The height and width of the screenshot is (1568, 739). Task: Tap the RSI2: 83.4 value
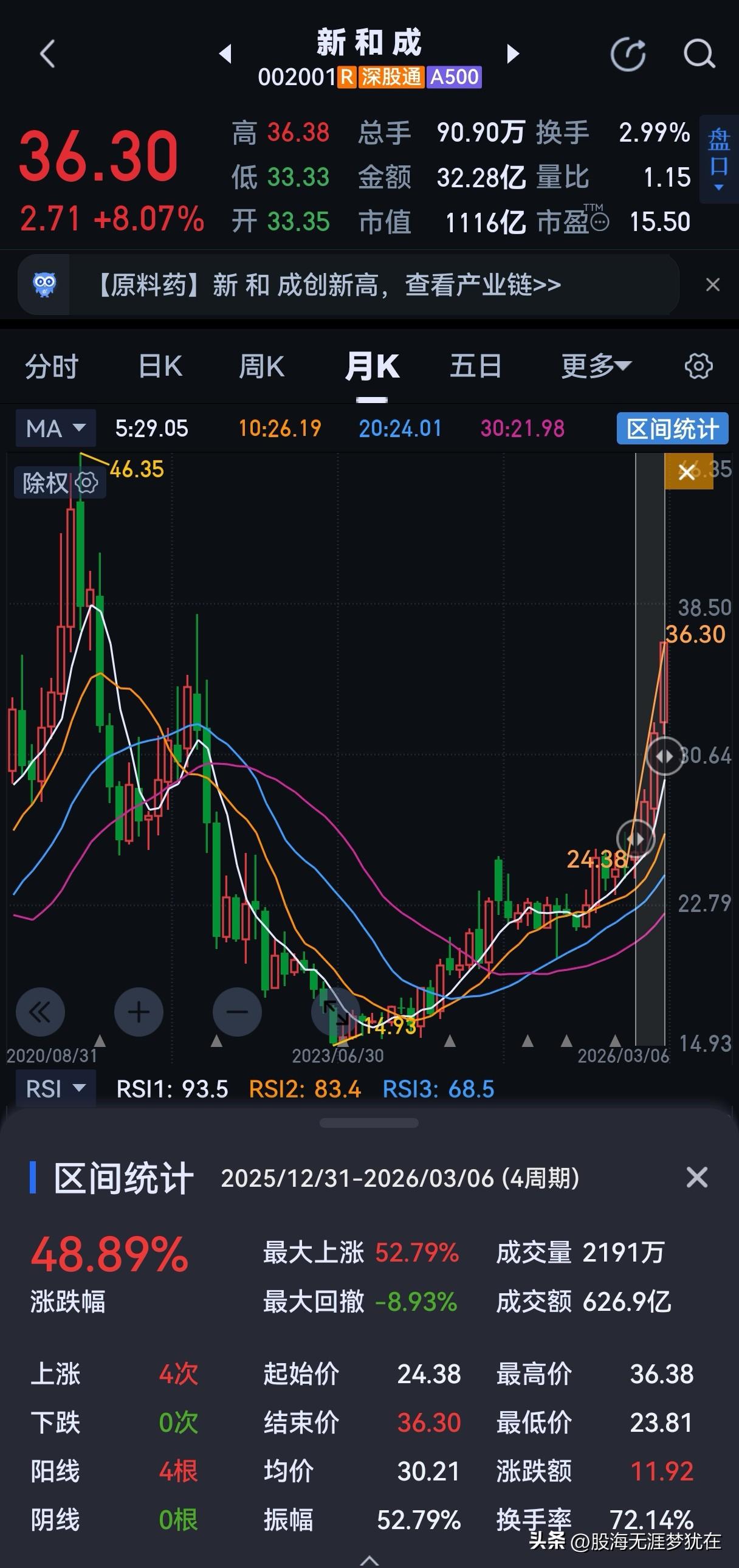coord(304,1089)
